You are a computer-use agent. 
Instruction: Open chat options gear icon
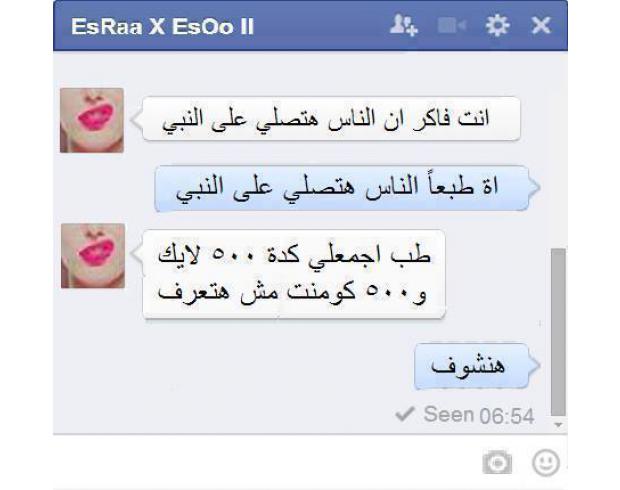[497, 26]
